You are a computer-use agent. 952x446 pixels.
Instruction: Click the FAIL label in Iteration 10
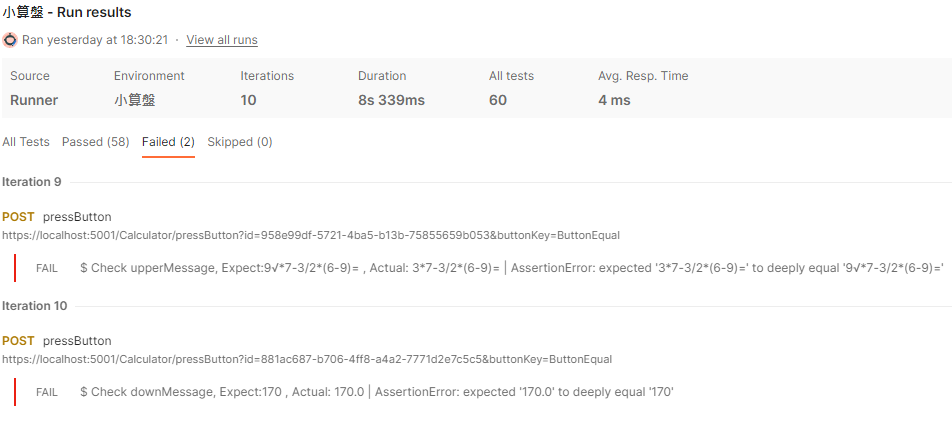click(46, 392)
